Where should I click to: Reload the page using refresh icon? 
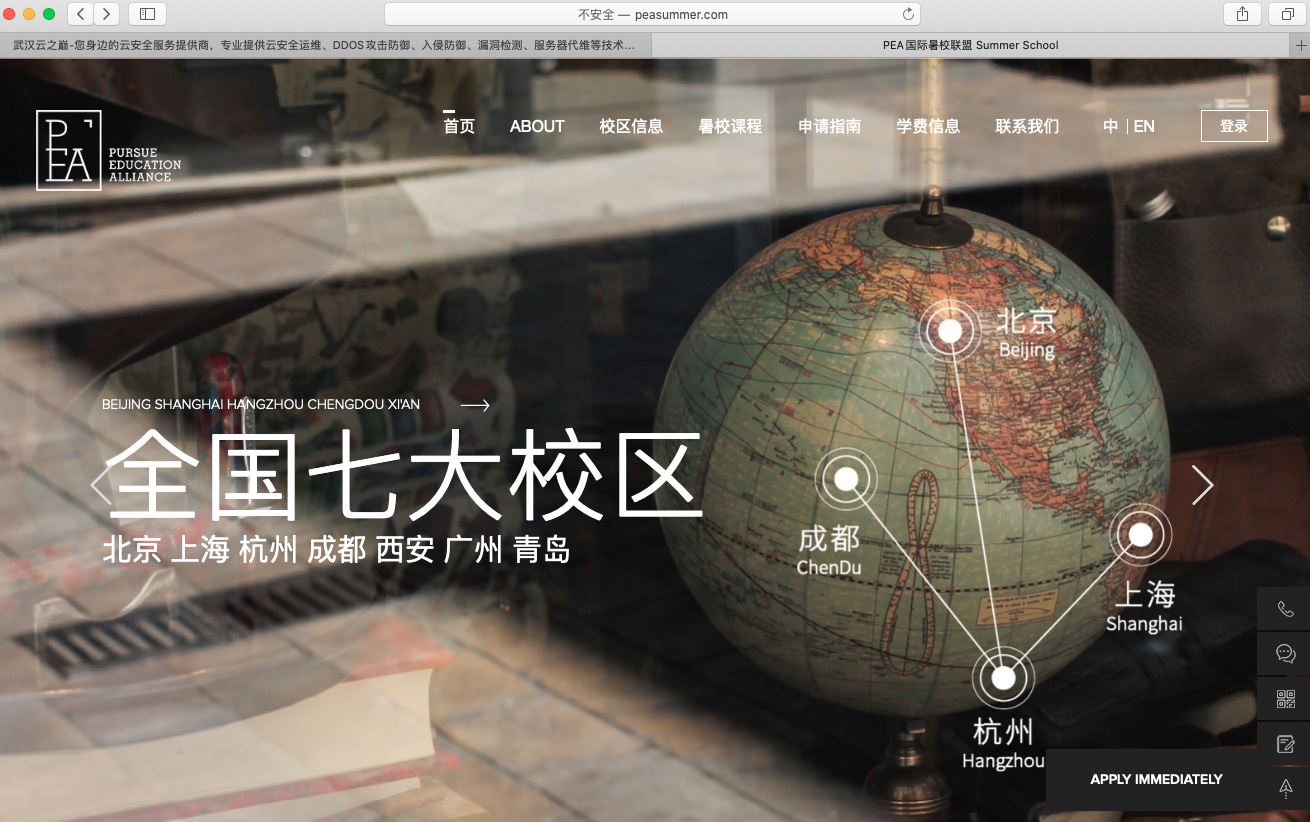point(908,14)
